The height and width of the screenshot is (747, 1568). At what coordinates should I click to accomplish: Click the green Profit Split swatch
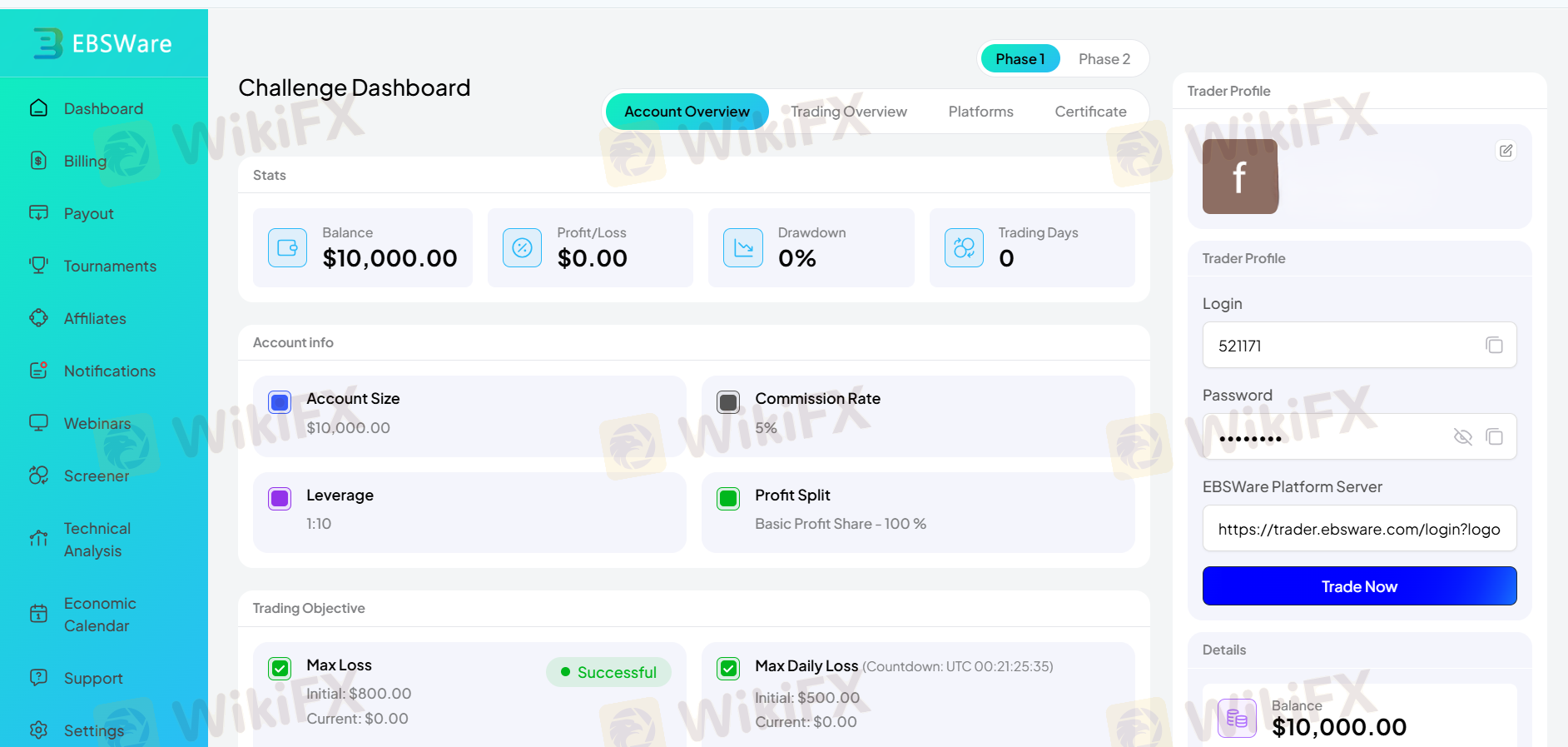[728, 499]
